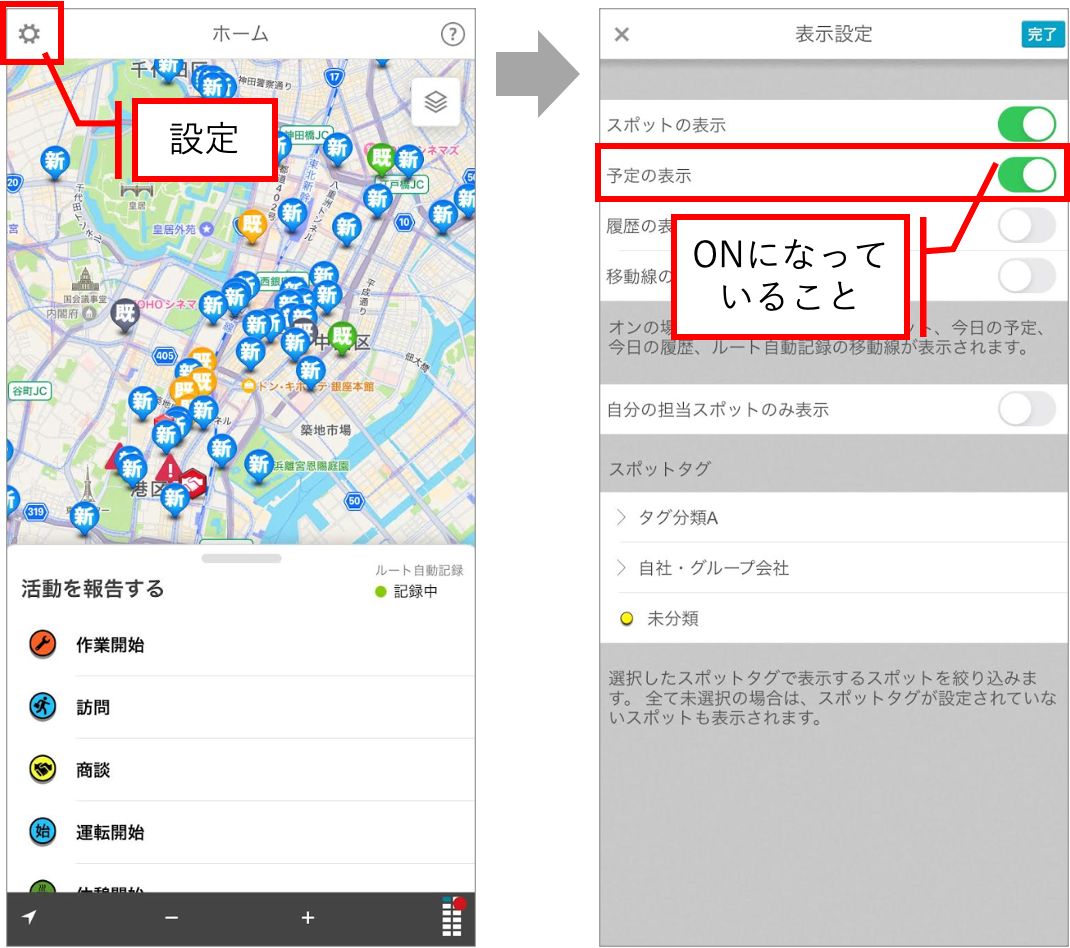Screen dimensions: 1070x948
Task: Tap the 商談 handshake icon
Action: tap(42, 769)
